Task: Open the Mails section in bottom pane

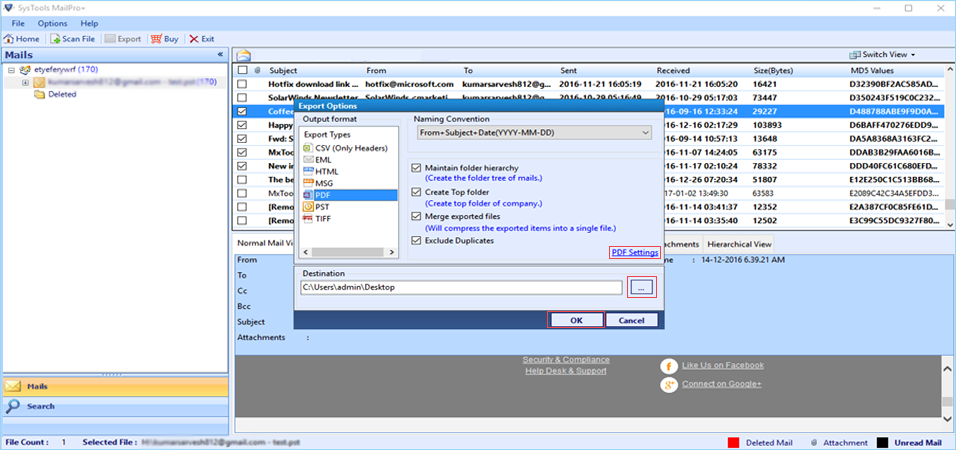Action: click(x=115, y=387)
